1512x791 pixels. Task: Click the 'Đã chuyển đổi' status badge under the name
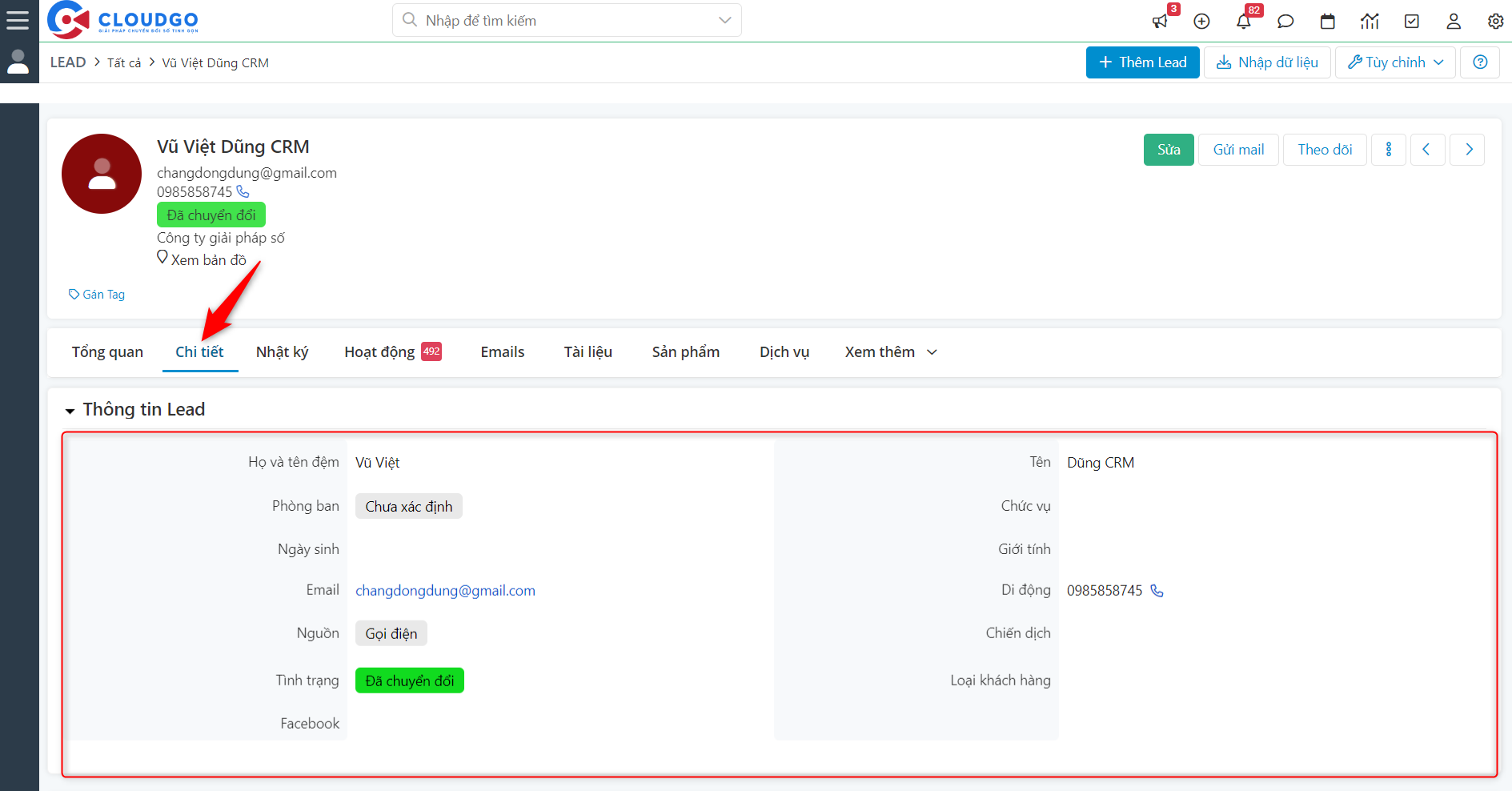point(211,215)
